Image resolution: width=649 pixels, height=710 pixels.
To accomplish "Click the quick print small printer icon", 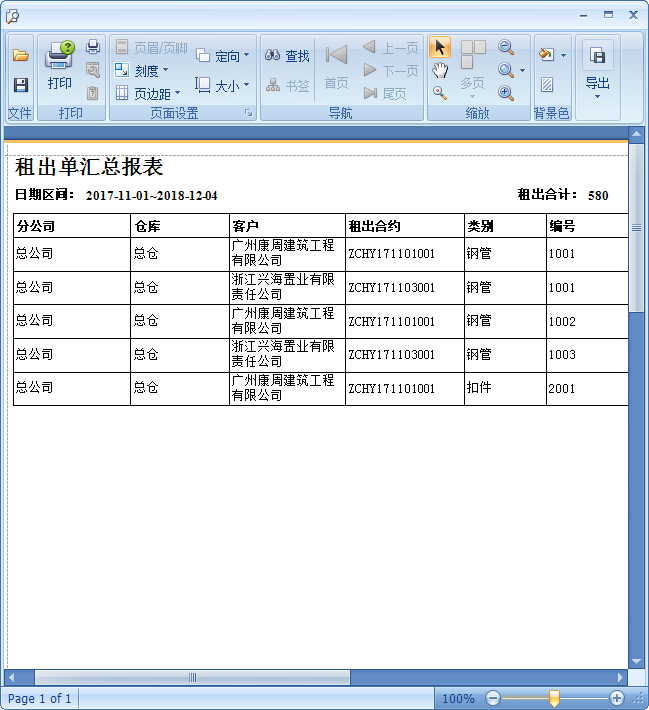I will pos(93,47).
